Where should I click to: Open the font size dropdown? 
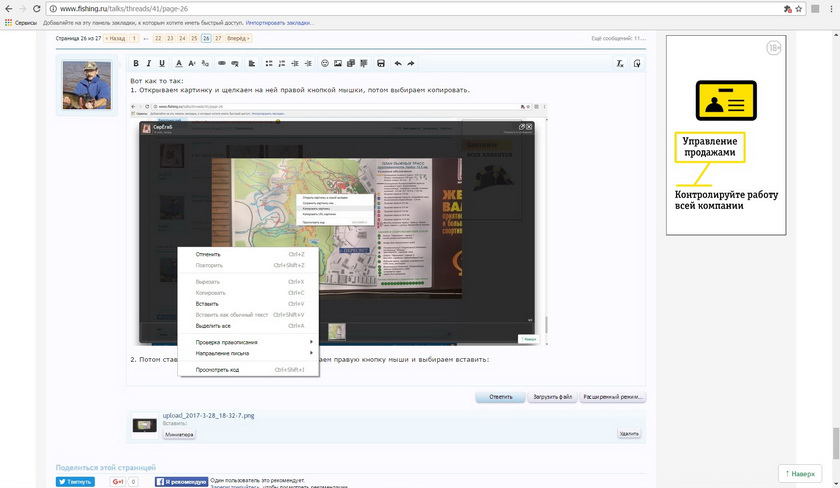193,63
